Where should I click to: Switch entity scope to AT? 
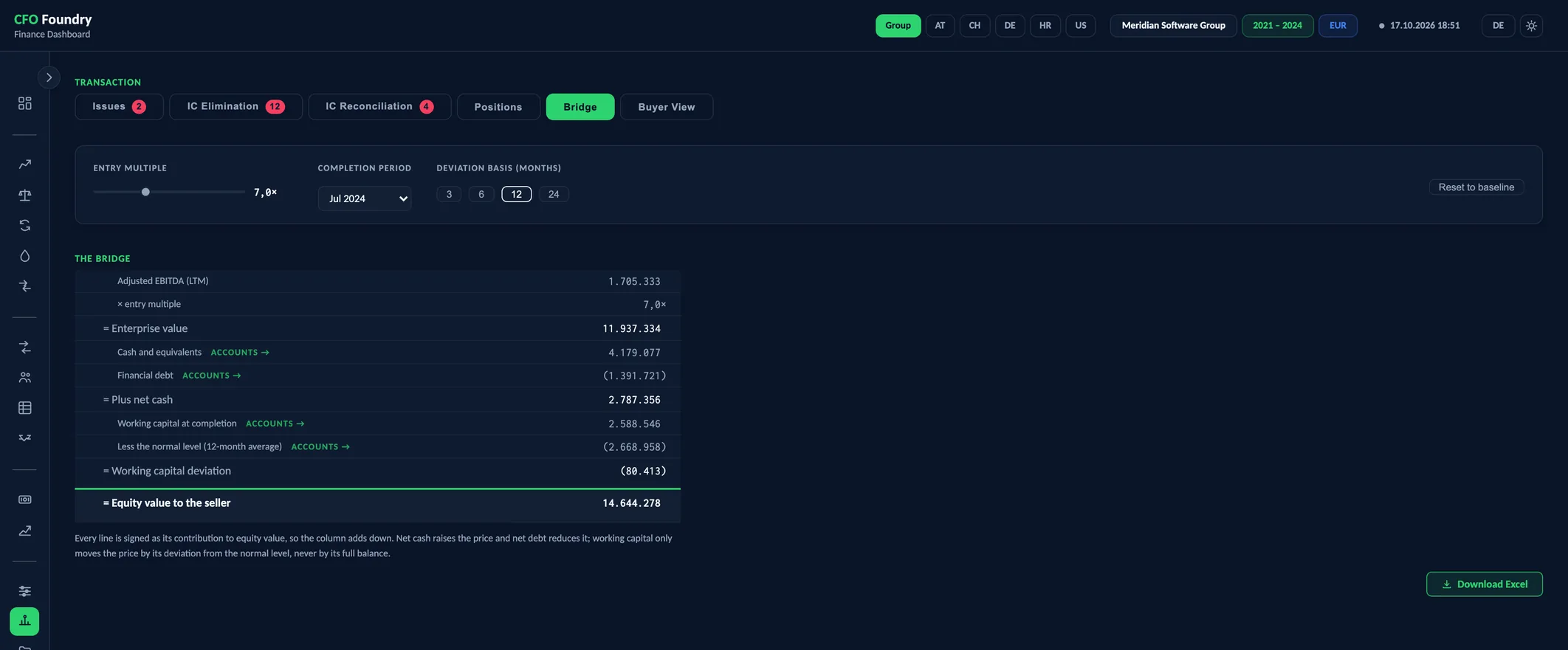tap(940, 26)
